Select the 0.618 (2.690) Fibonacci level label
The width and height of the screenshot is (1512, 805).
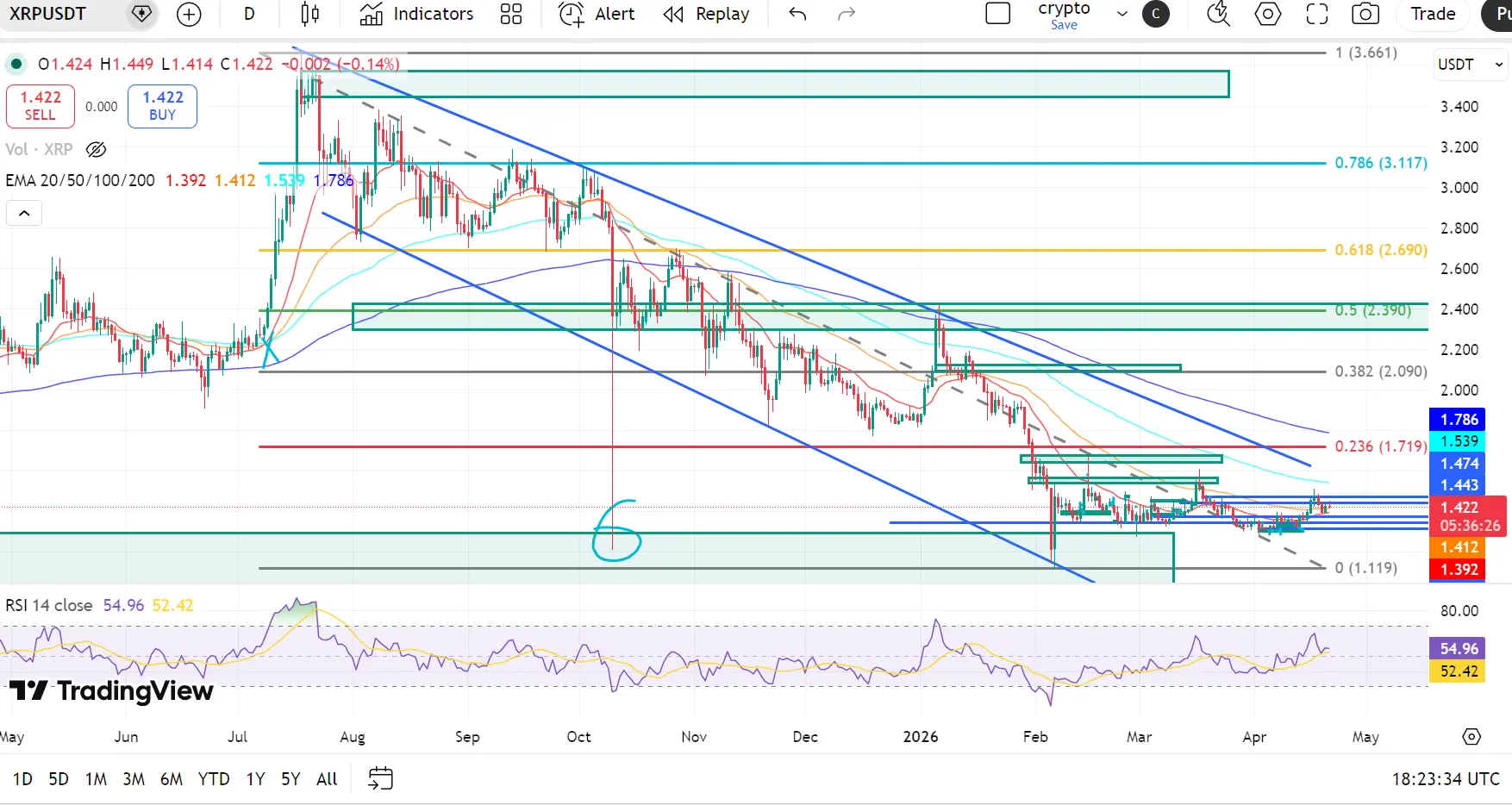[x=1381, y=250]
